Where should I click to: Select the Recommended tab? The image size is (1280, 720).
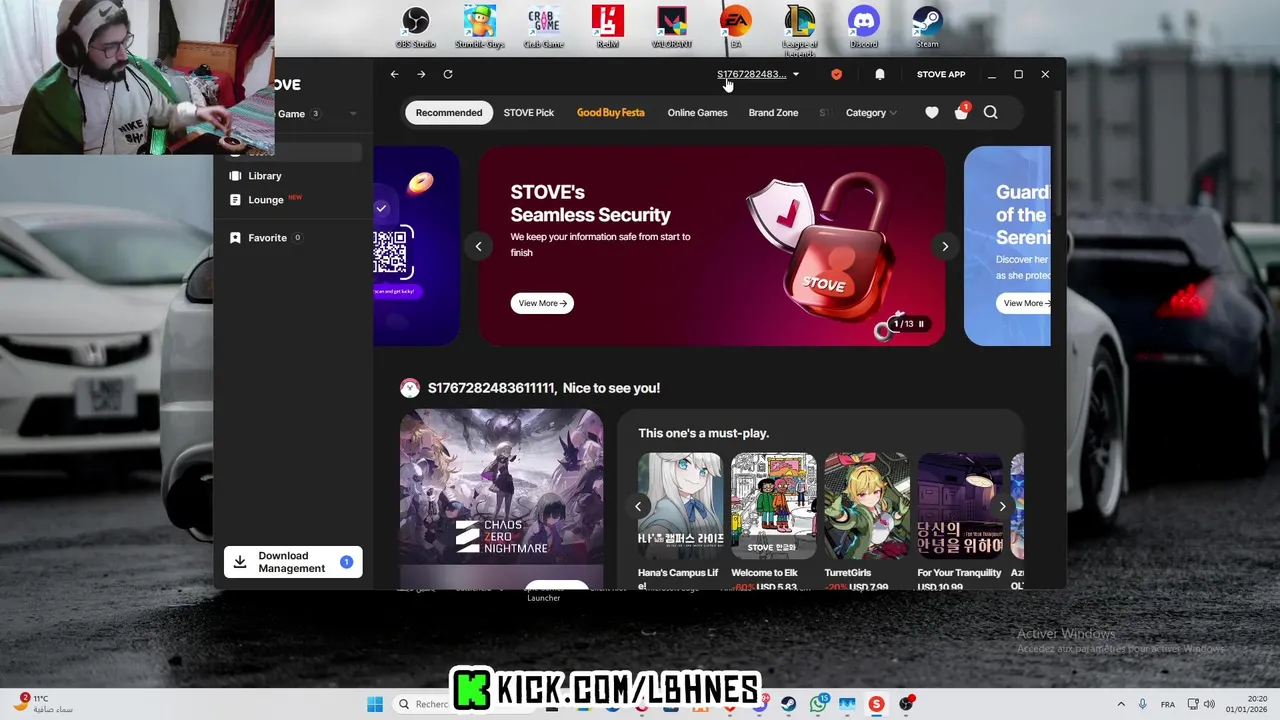pyautogui.click(x=449, y=113)
